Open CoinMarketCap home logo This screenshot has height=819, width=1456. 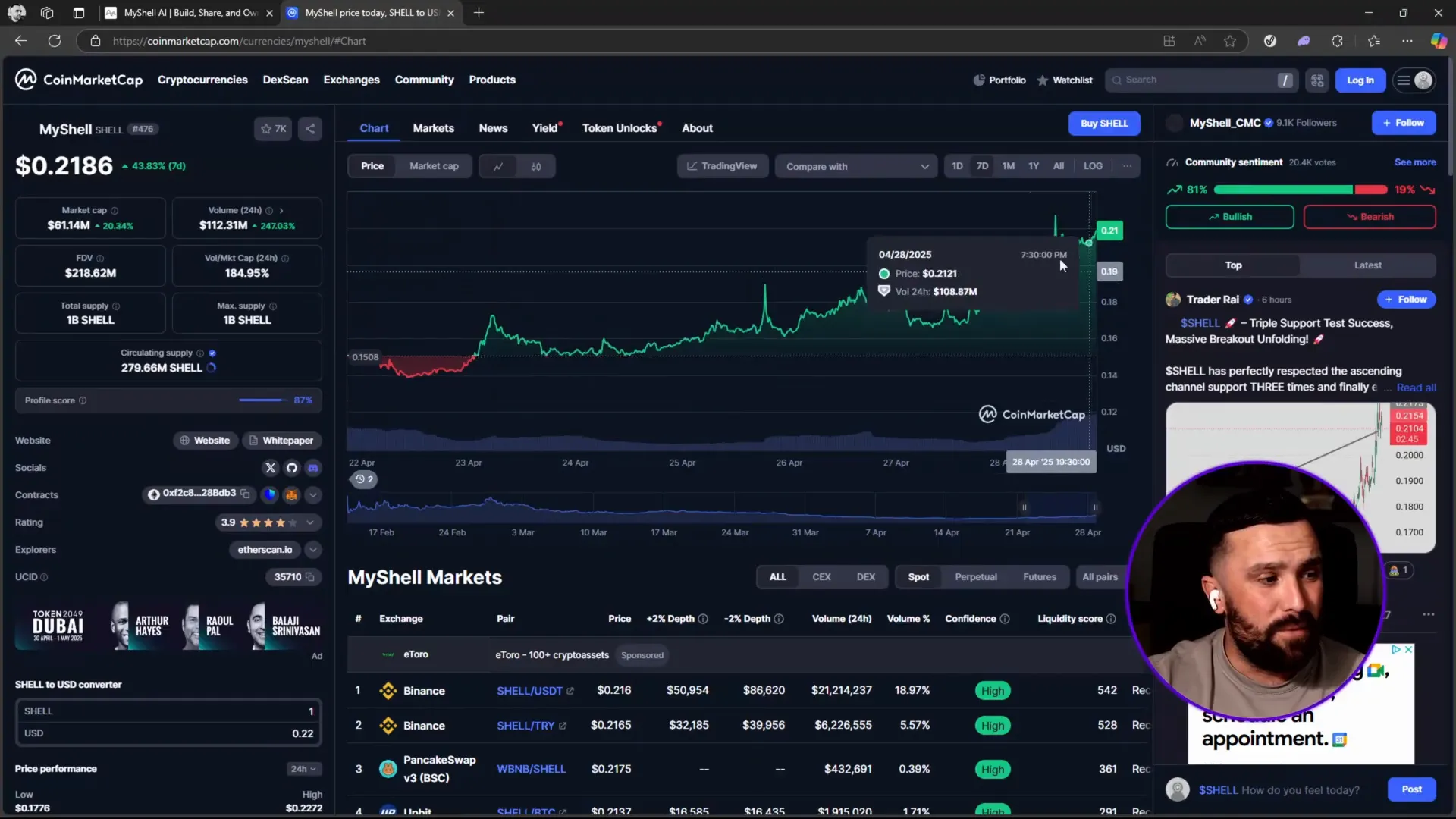(79, 80)
